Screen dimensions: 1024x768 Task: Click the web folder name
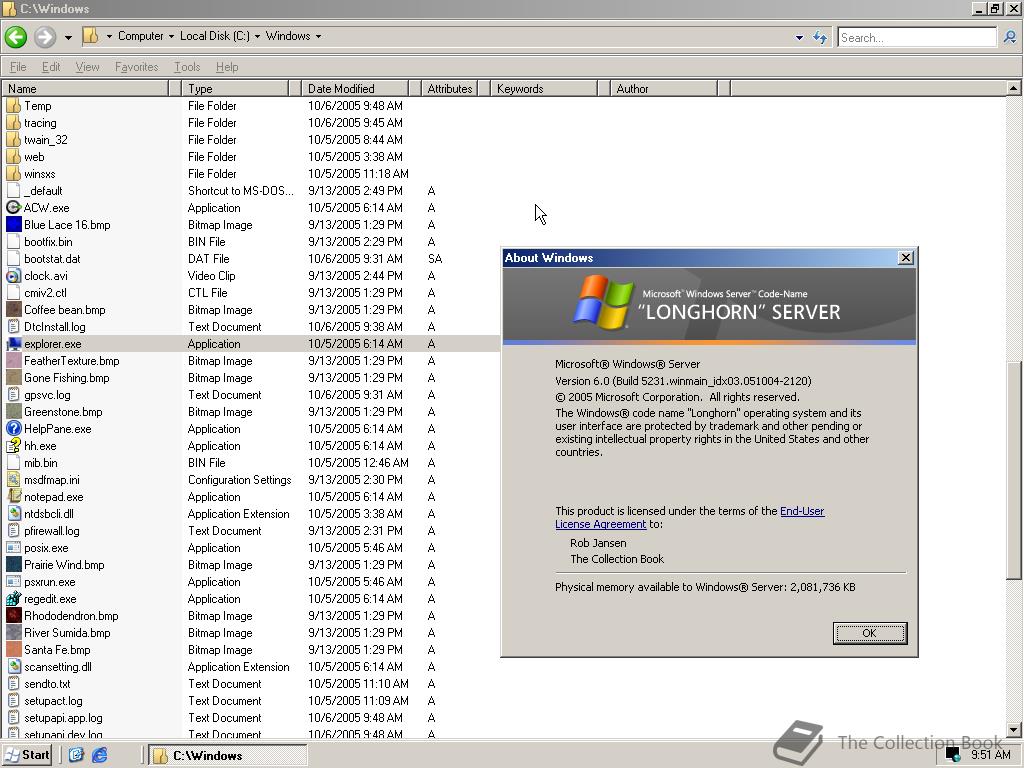pyautogui.click(x=34, y=157)
